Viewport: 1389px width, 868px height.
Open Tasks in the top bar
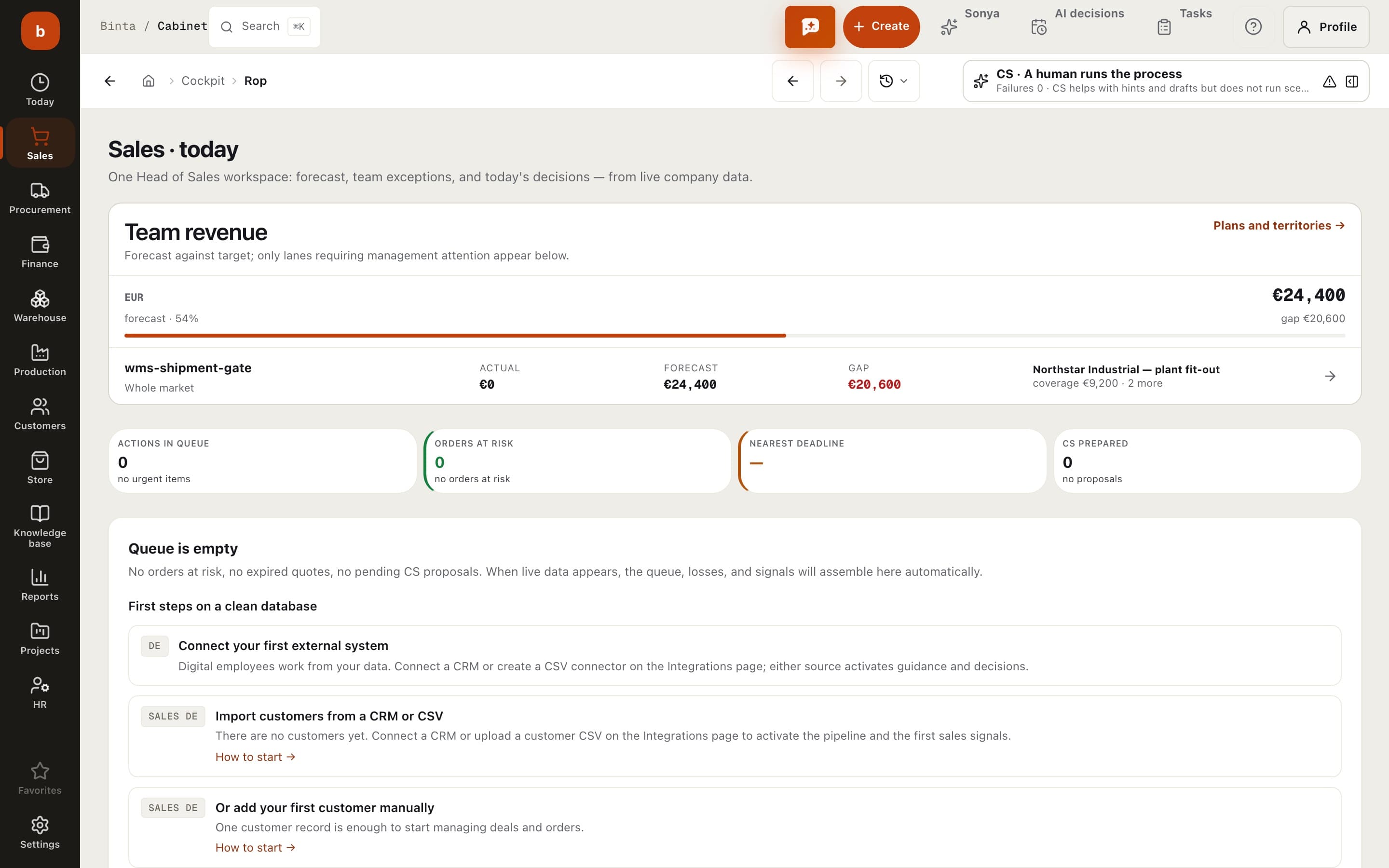coord(1184,27)
